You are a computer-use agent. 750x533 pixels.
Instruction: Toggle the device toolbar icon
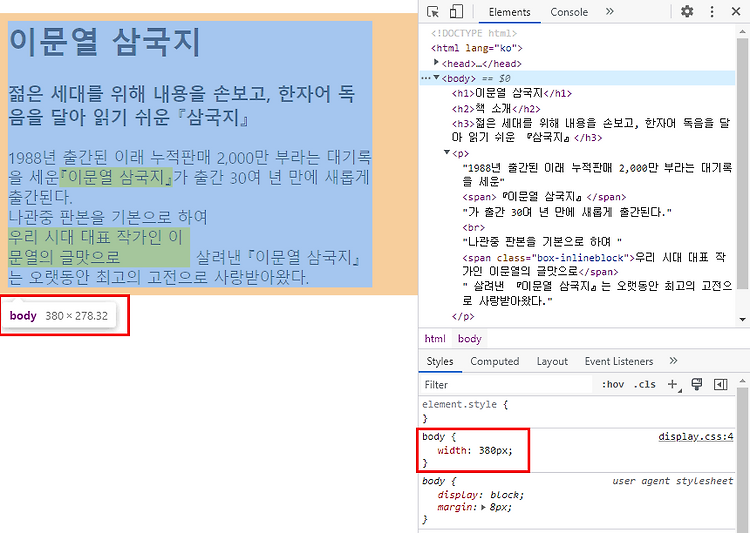pyautogui.click(x=456, y=11)
